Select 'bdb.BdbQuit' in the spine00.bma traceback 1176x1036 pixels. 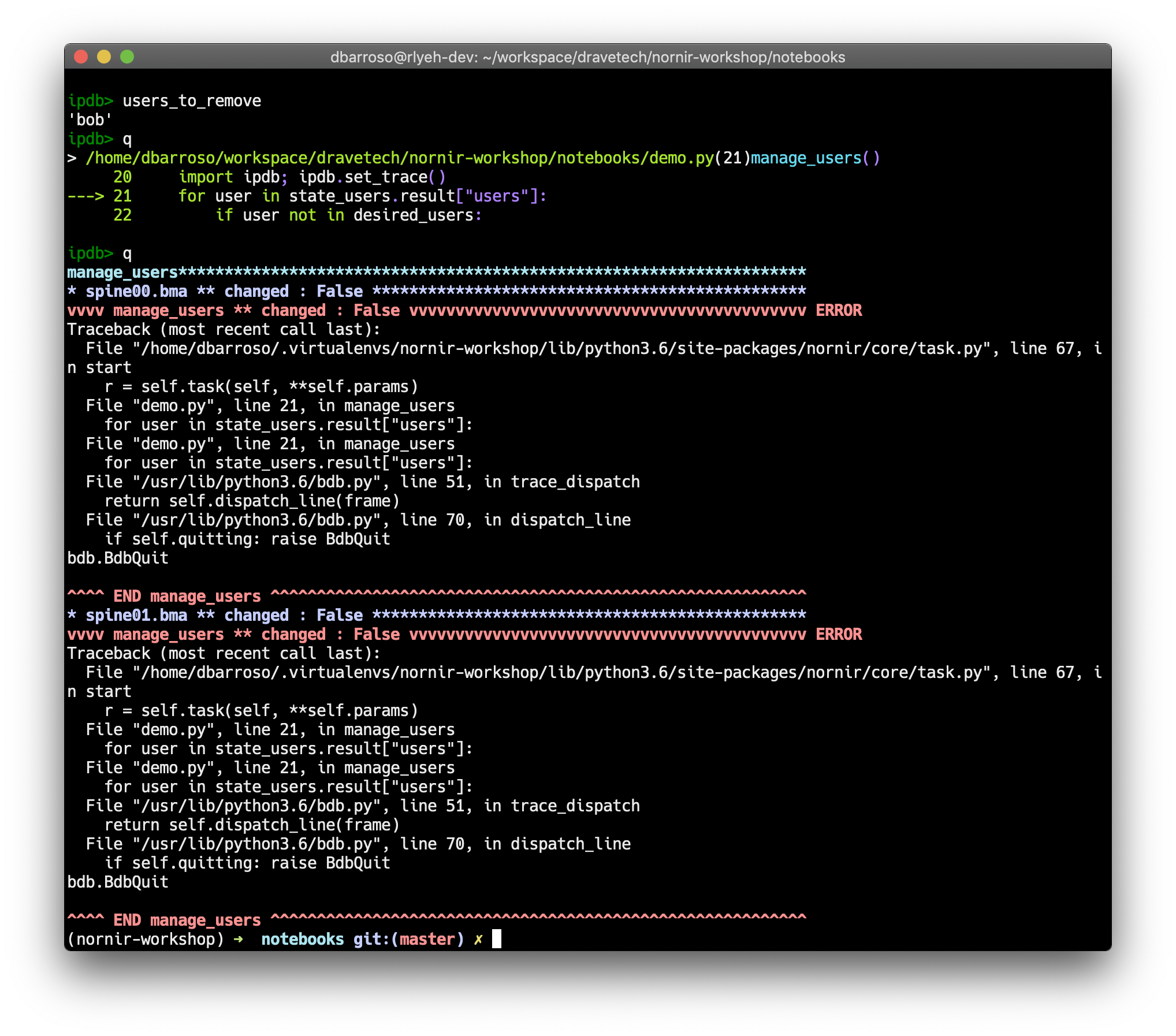tap(118, 558)
